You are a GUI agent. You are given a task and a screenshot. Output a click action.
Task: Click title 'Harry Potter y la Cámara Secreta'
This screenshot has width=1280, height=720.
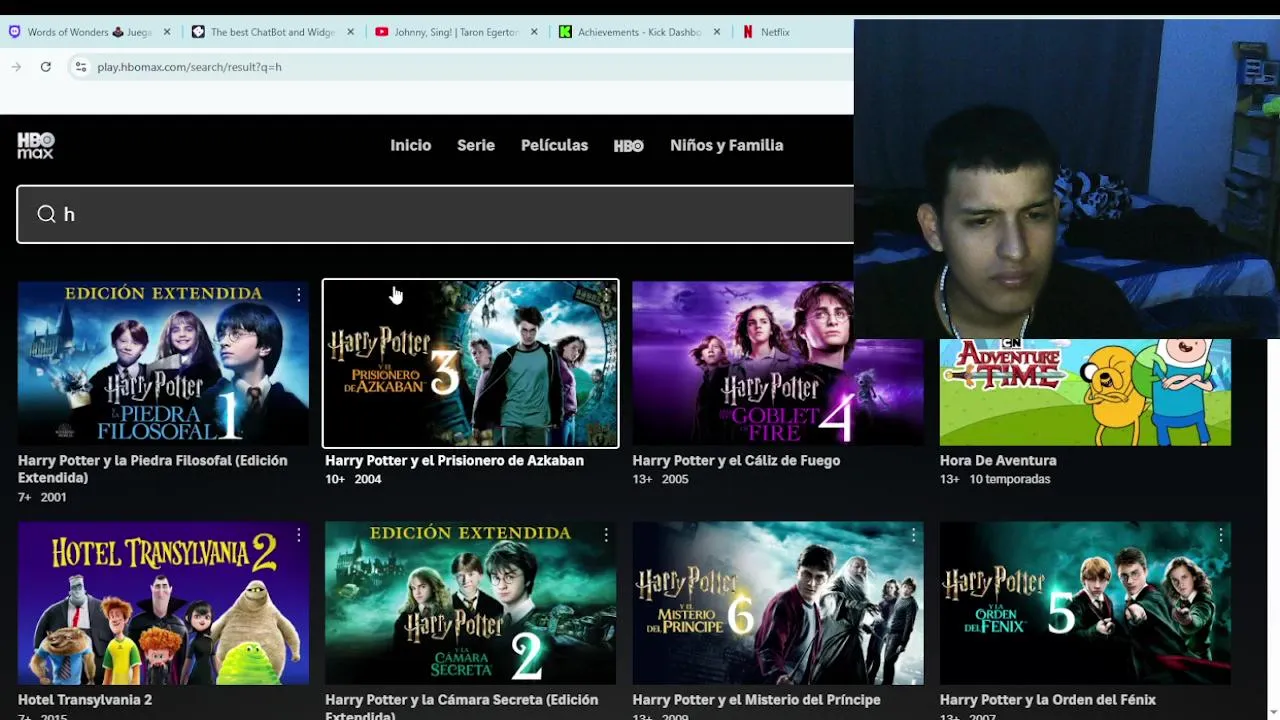(461, 707)
